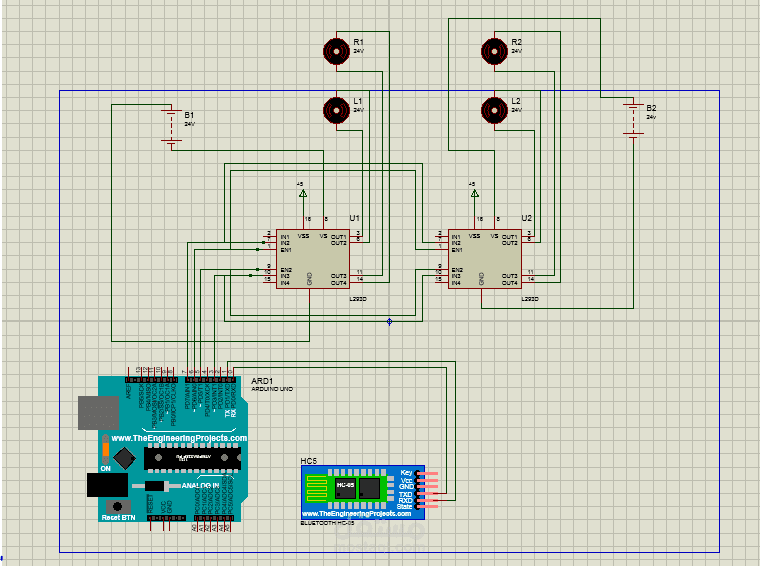Viewport: 760px width, 566px height.
Task: Click the power terminal above U1 VSS
Action: tap(303, 193)
